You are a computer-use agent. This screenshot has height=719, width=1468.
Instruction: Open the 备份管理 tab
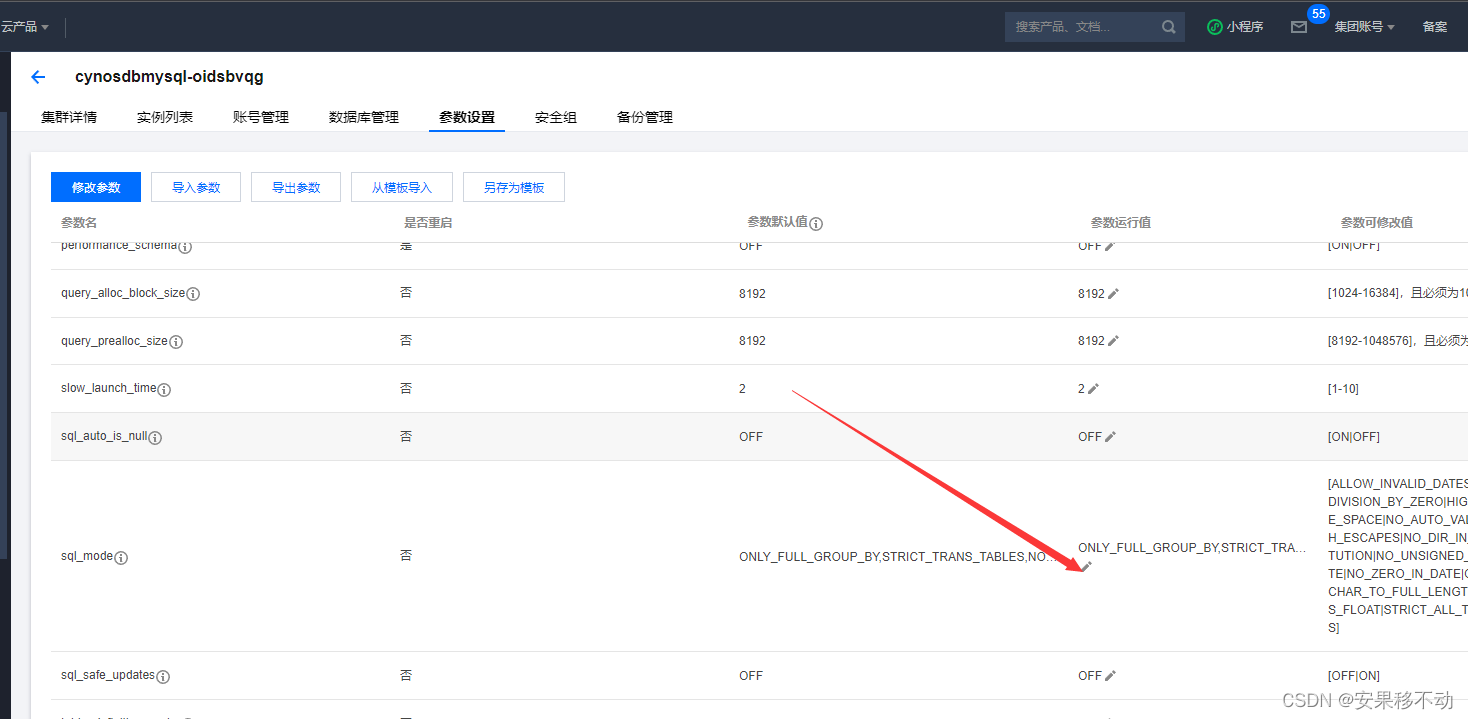click(x=644, y=116)
